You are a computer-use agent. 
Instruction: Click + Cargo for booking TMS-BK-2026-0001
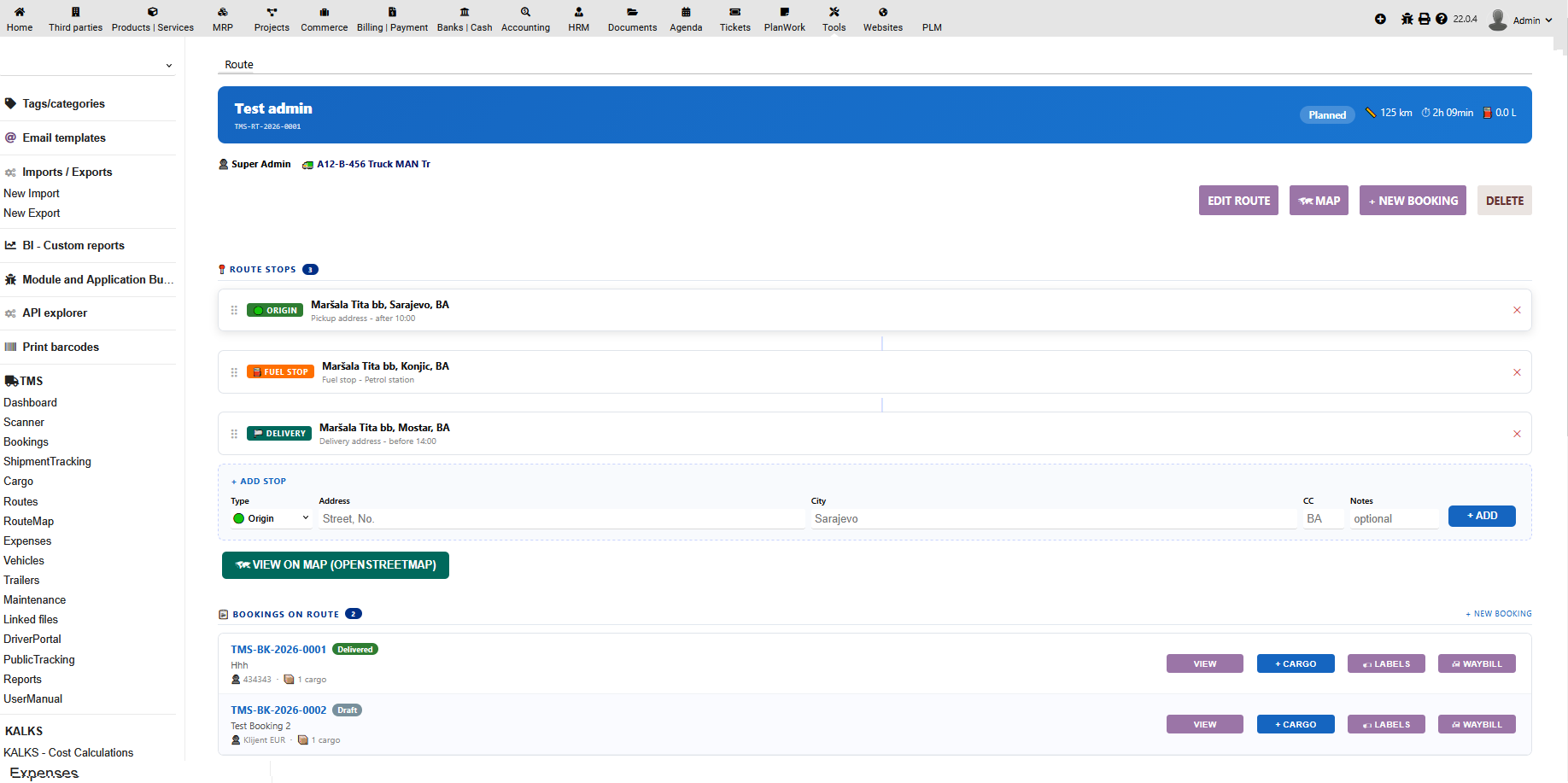point(1296,663)
